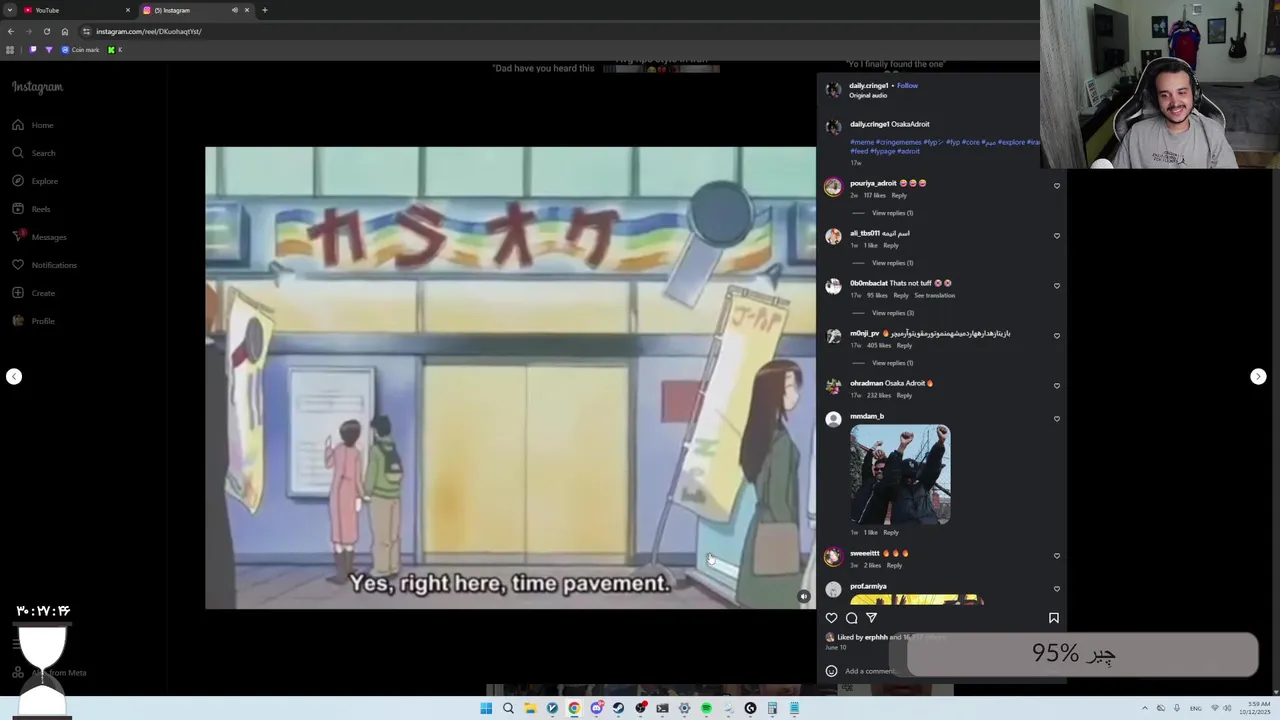Go to browser home page
This screenshot has height=720, width=1280.
pyautogui.click(x=65, y=31)
